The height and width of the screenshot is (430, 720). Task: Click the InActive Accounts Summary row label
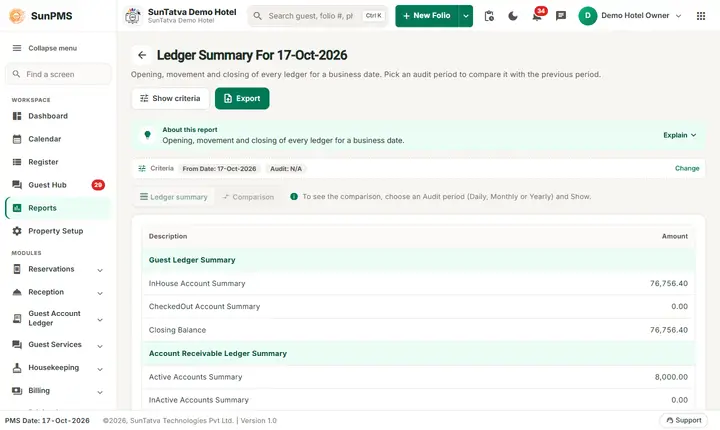click(x=198, y=400)
